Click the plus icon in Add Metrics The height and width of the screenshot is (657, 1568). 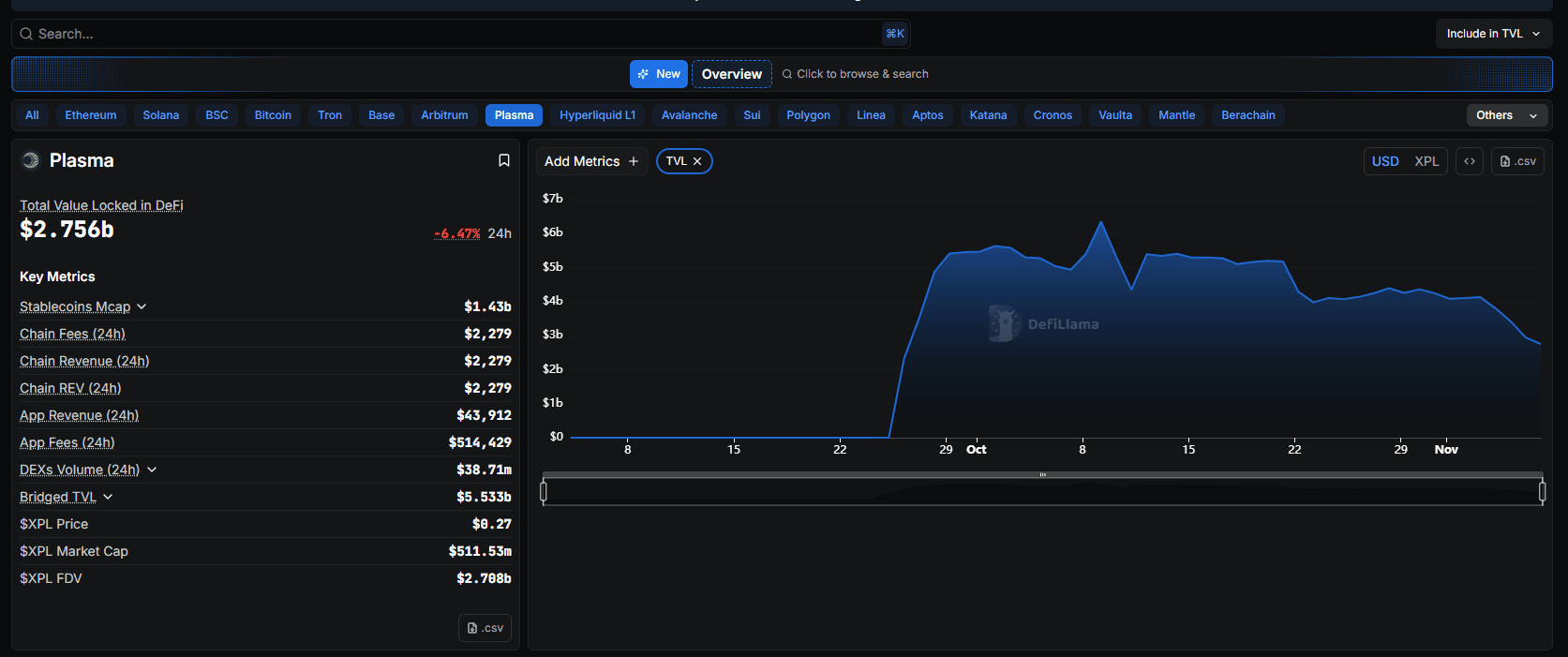pyautogui.click(x=634, y=161)
